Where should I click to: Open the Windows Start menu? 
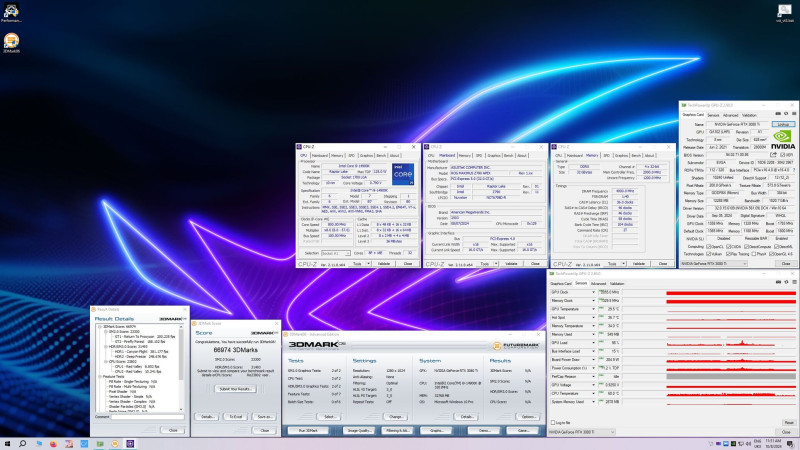point(7,444)
